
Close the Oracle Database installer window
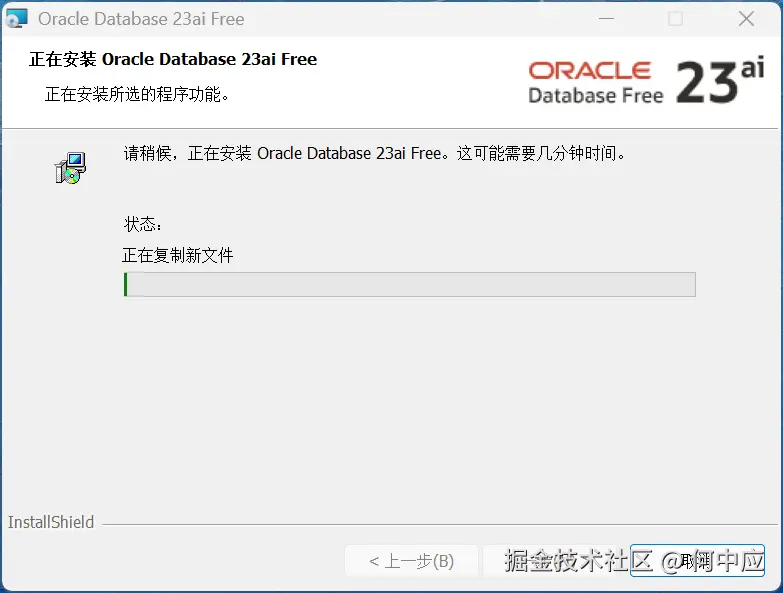746,19
